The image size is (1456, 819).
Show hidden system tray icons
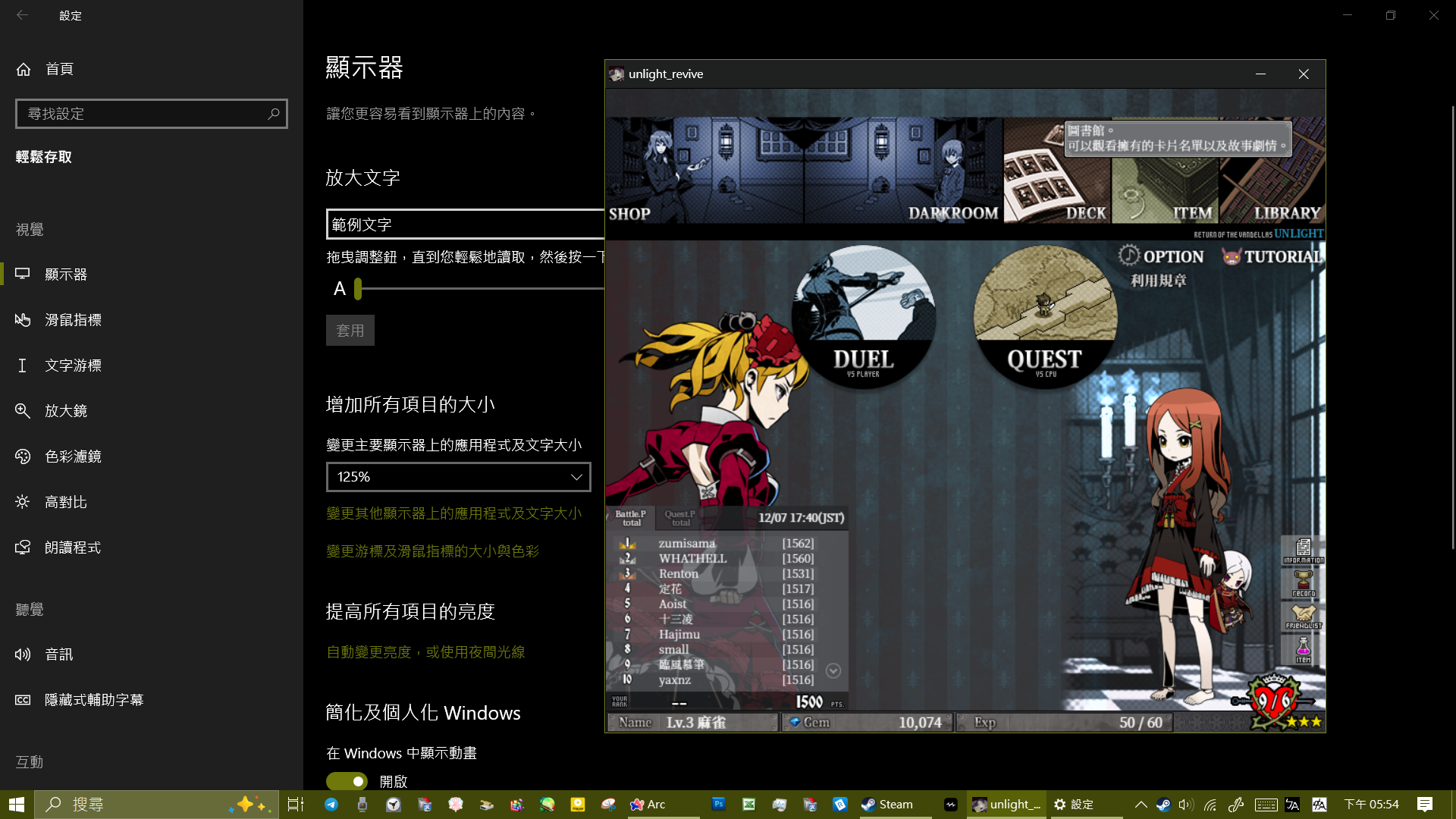pos(1141,805)
